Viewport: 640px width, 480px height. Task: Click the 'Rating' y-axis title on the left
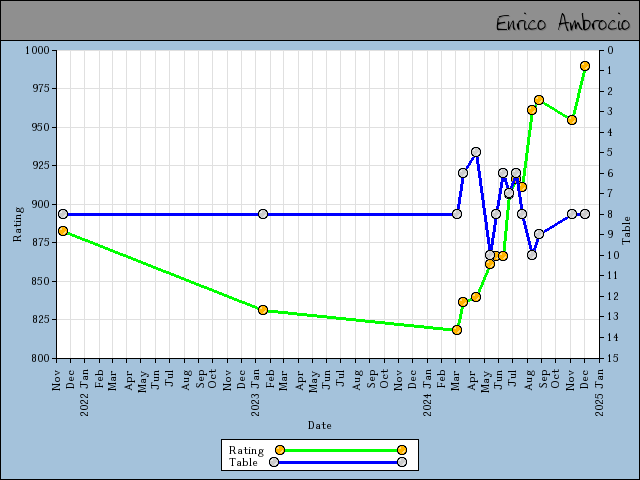coord(18,224)
